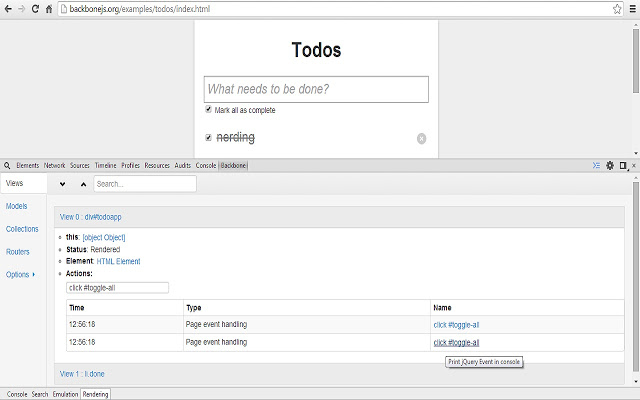
Task: Delete the nerding todo item
Action: click(421, 139)
